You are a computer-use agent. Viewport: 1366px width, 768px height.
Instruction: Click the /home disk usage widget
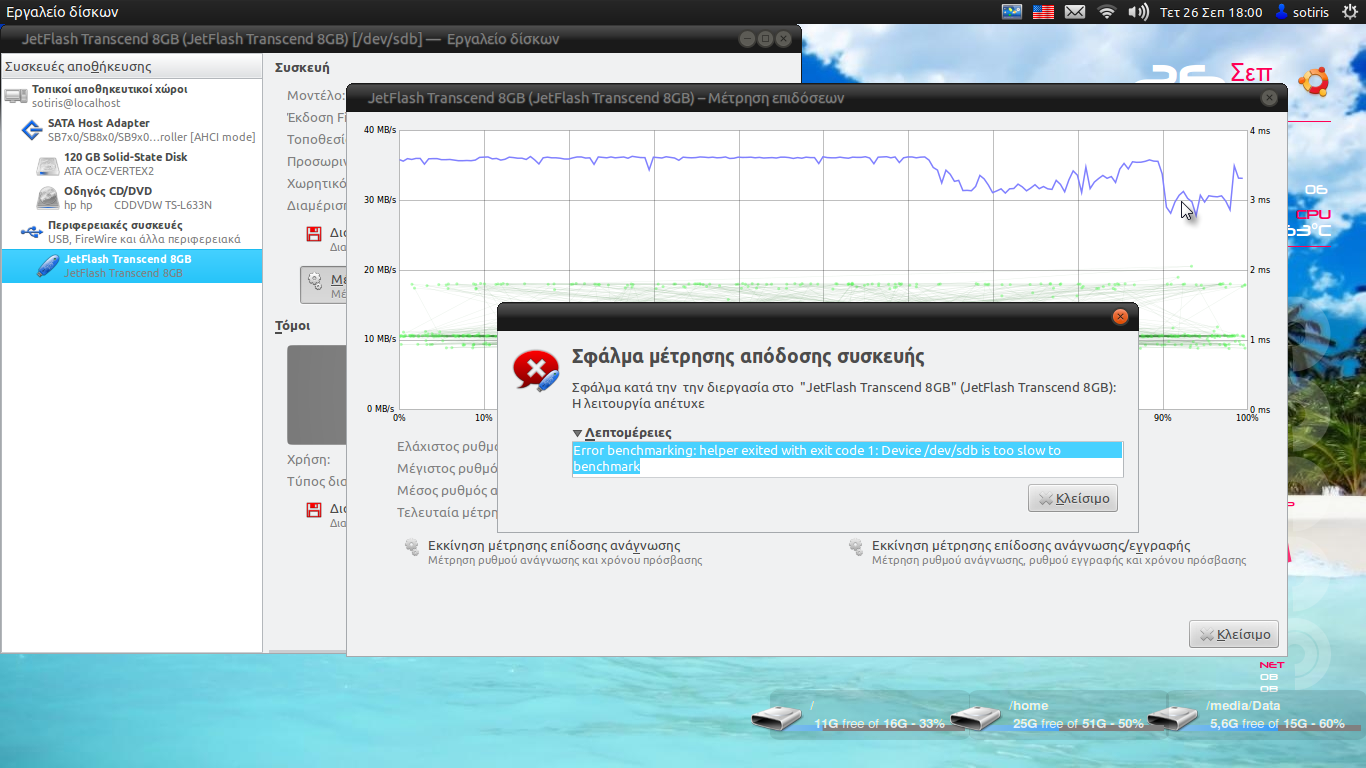[1065, 716]
